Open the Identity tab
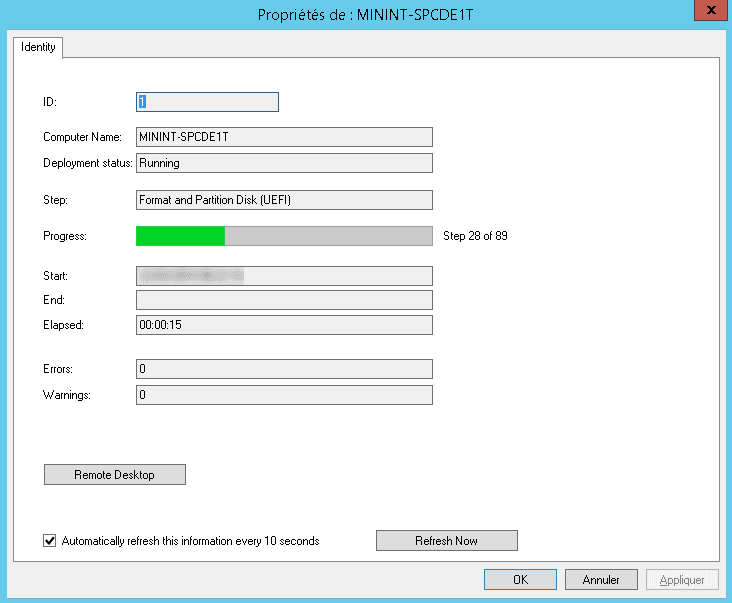 click(38, 47)
